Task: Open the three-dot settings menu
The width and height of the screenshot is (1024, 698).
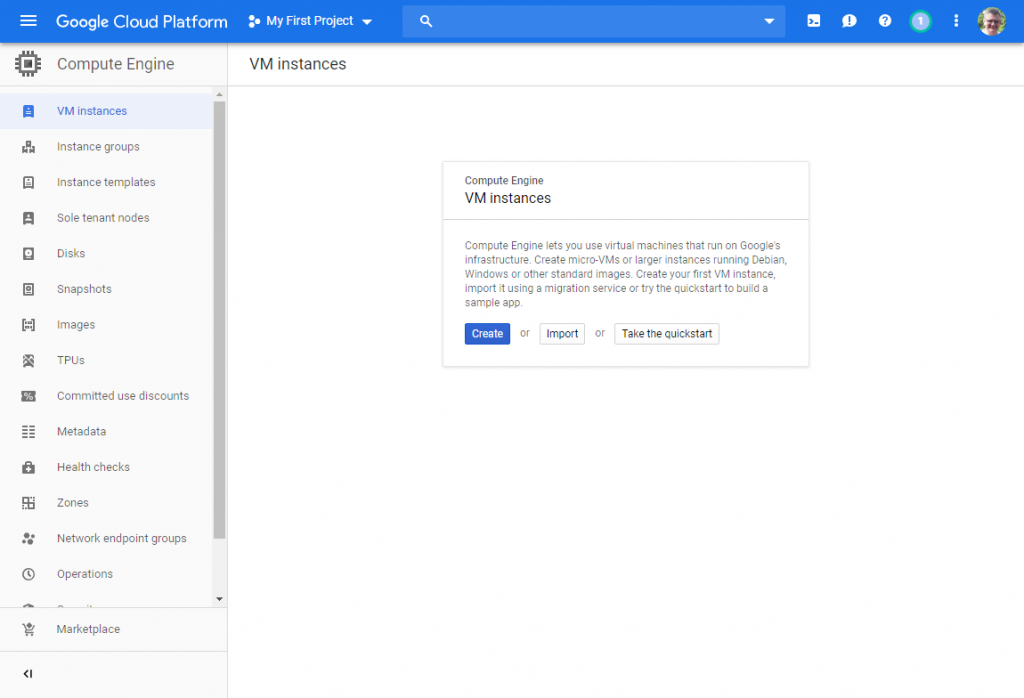Action: pyautogui.click(x=956, y=21)
